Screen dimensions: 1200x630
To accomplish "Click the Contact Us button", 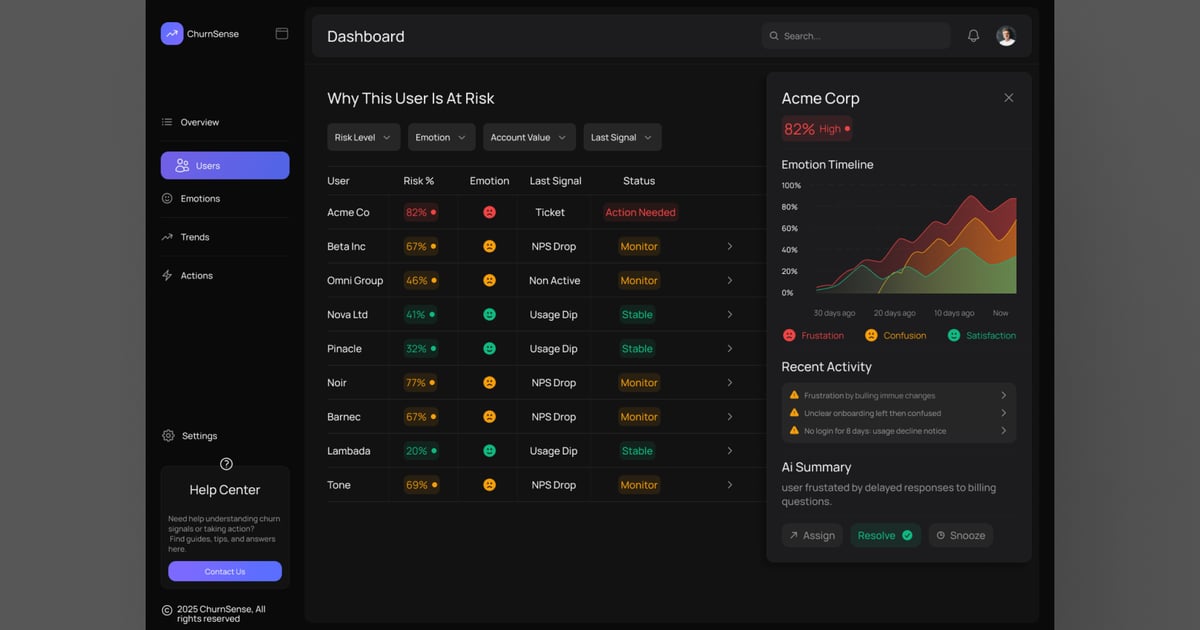I will click(225, 571).
